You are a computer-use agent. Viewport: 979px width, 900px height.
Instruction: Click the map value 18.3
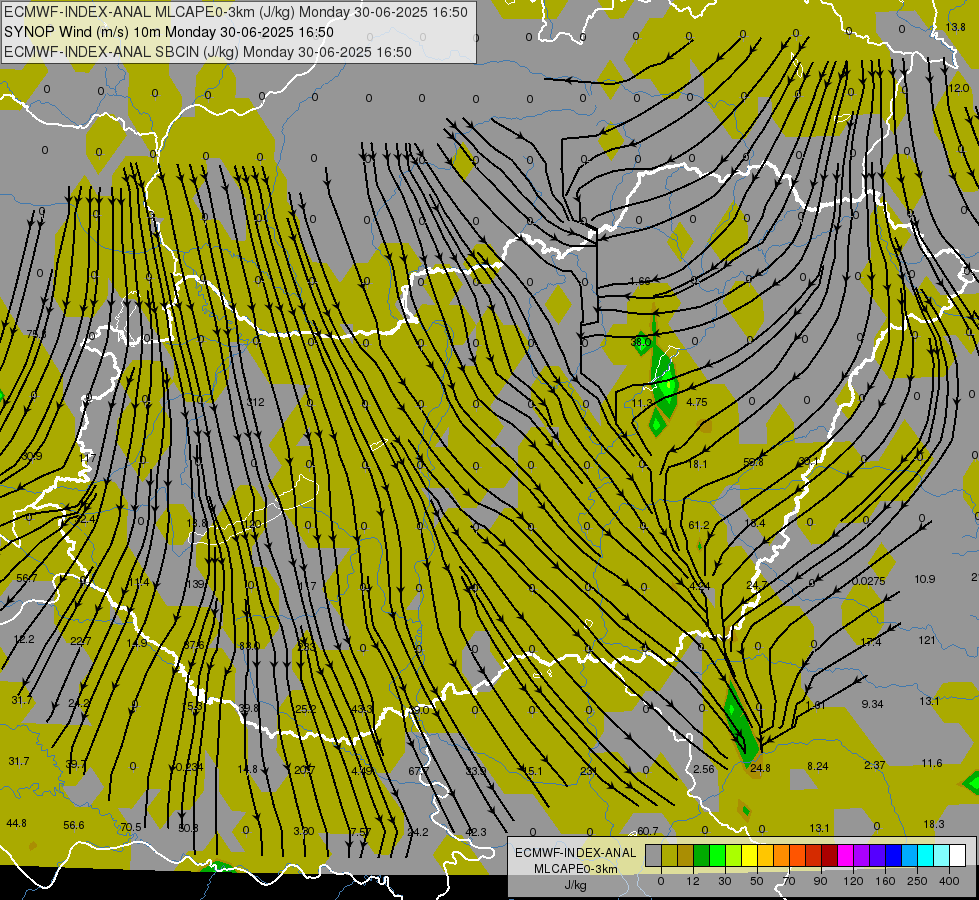tap(934, 824)
